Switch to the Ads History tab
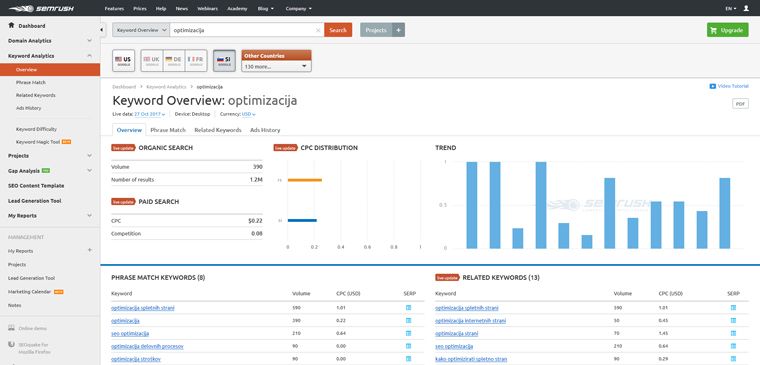The height and width of the screenshot is (365, 760). click(x=265, y=130)
